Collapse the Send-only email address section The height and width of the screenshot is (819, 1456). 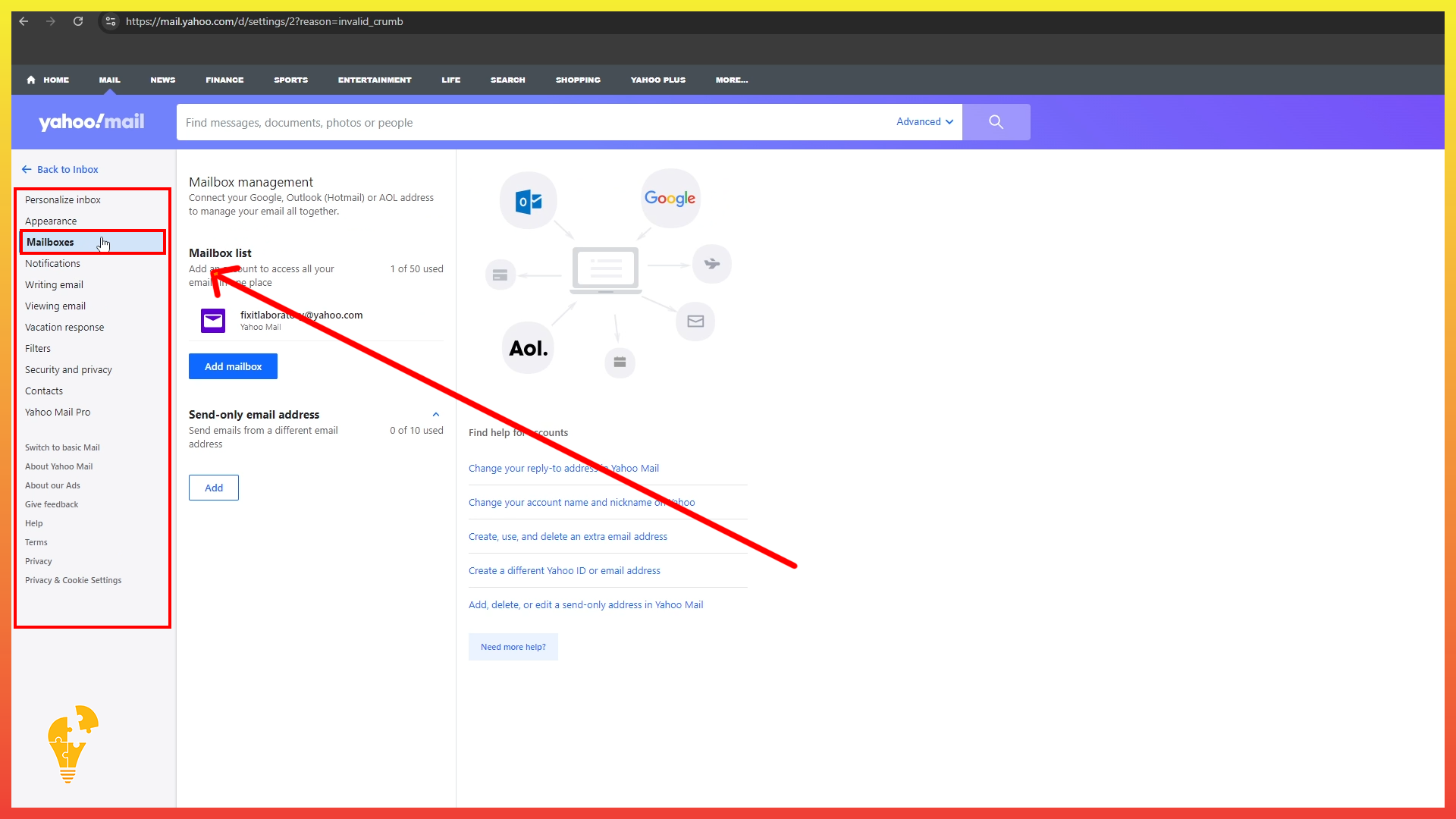point(436,414)
